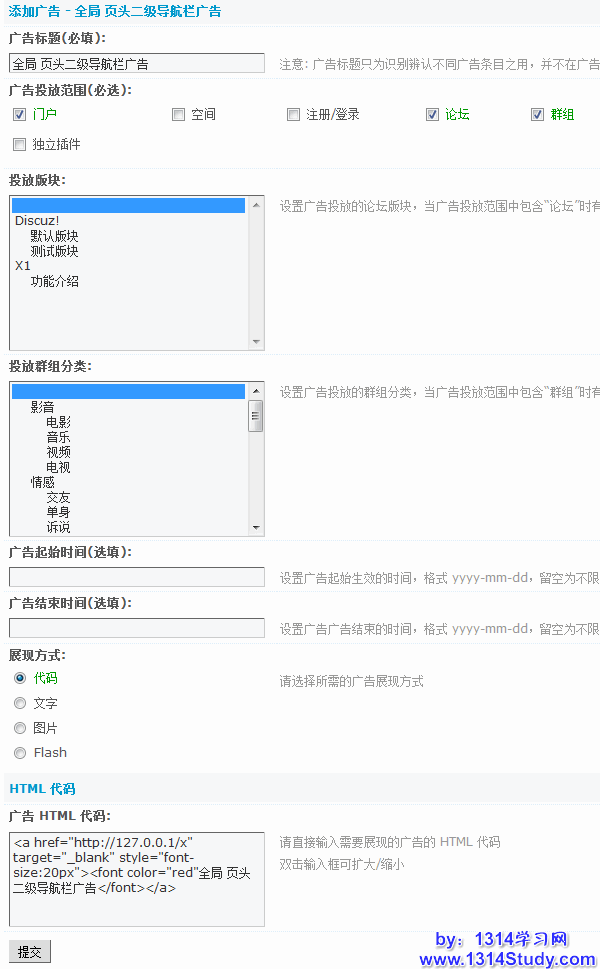Enable the 注册/登录 checkbox

tap(294, 114)
